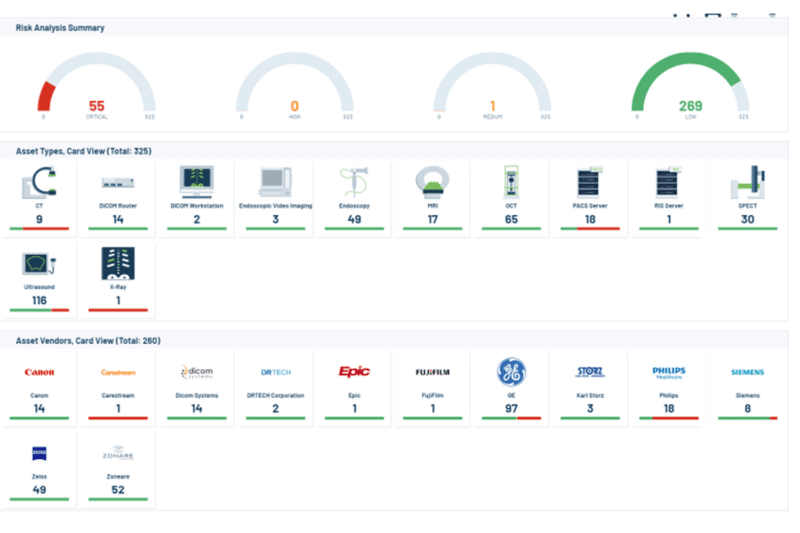
Task: Click the Siemens count 8
Action: pos(747,409)
